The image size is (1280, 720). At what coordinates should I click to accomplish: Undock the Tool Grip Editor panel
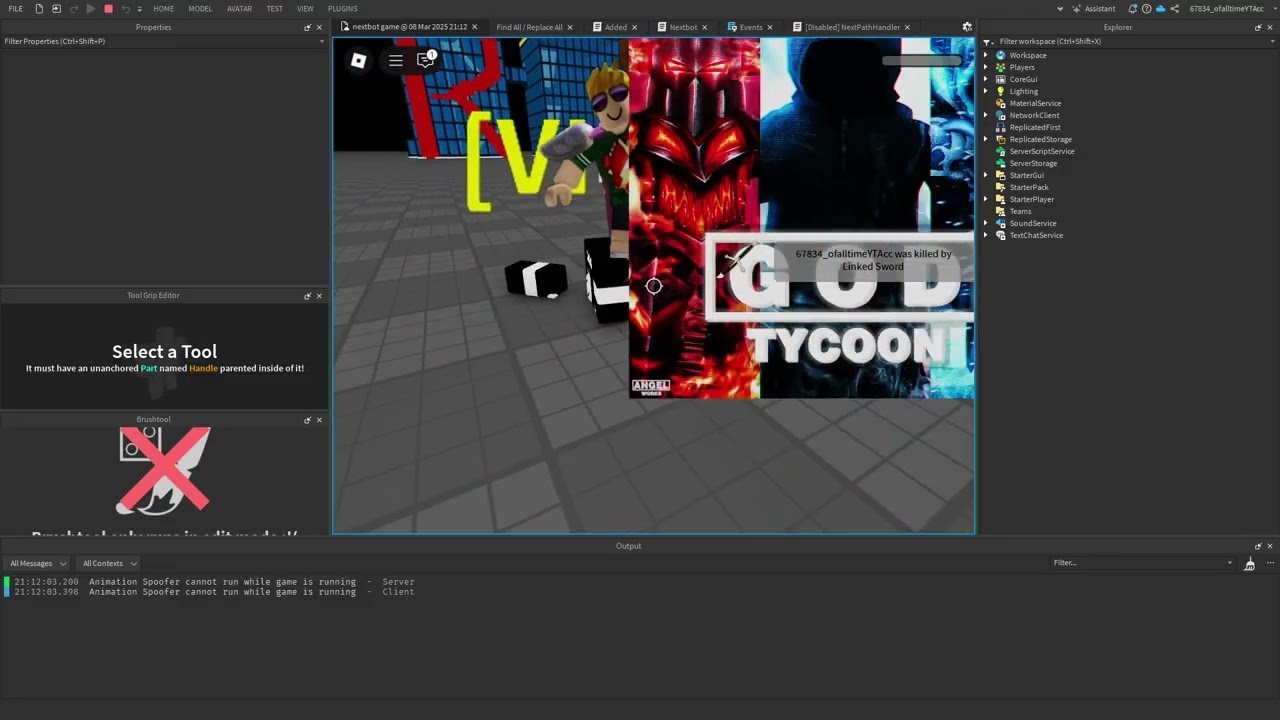pyautogui.click(x=307, y=296)
